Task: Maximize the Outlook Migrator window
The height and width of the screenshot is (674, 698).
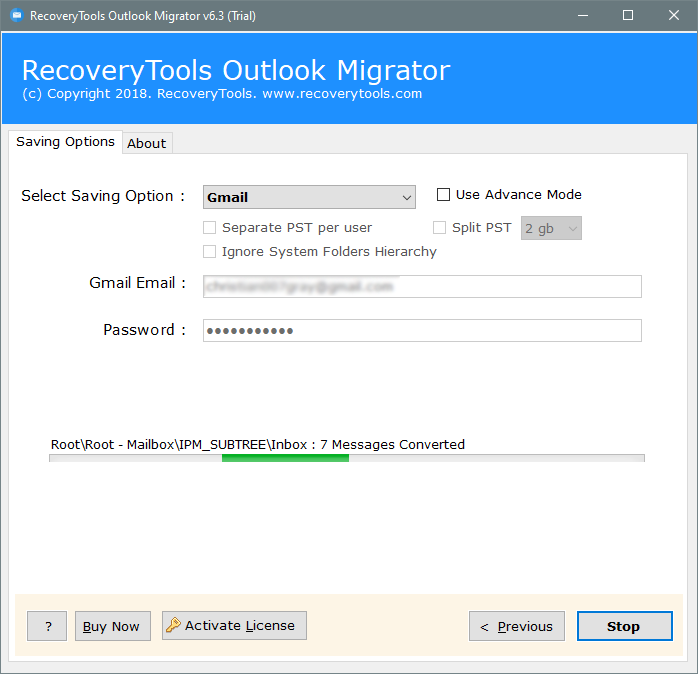Action: [x=628, y=16]
